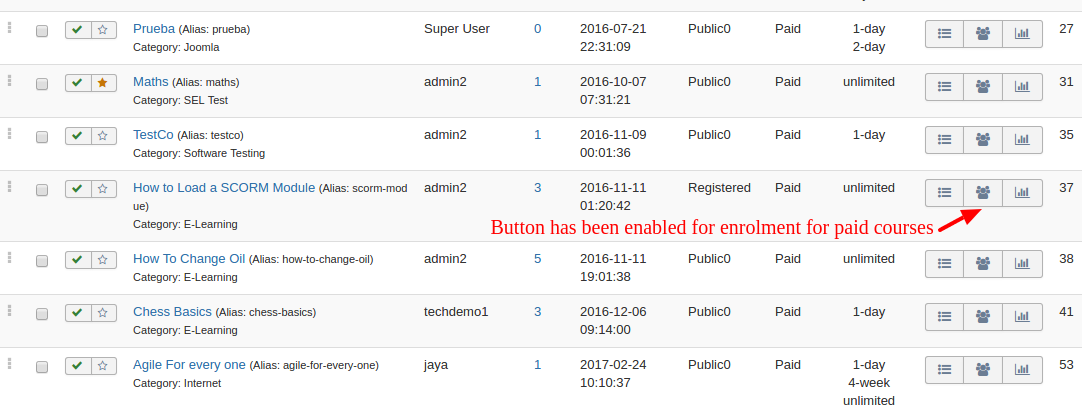Check the Agile For every one checkbox
Screen dimensions: 1088x408
[42, 367]
